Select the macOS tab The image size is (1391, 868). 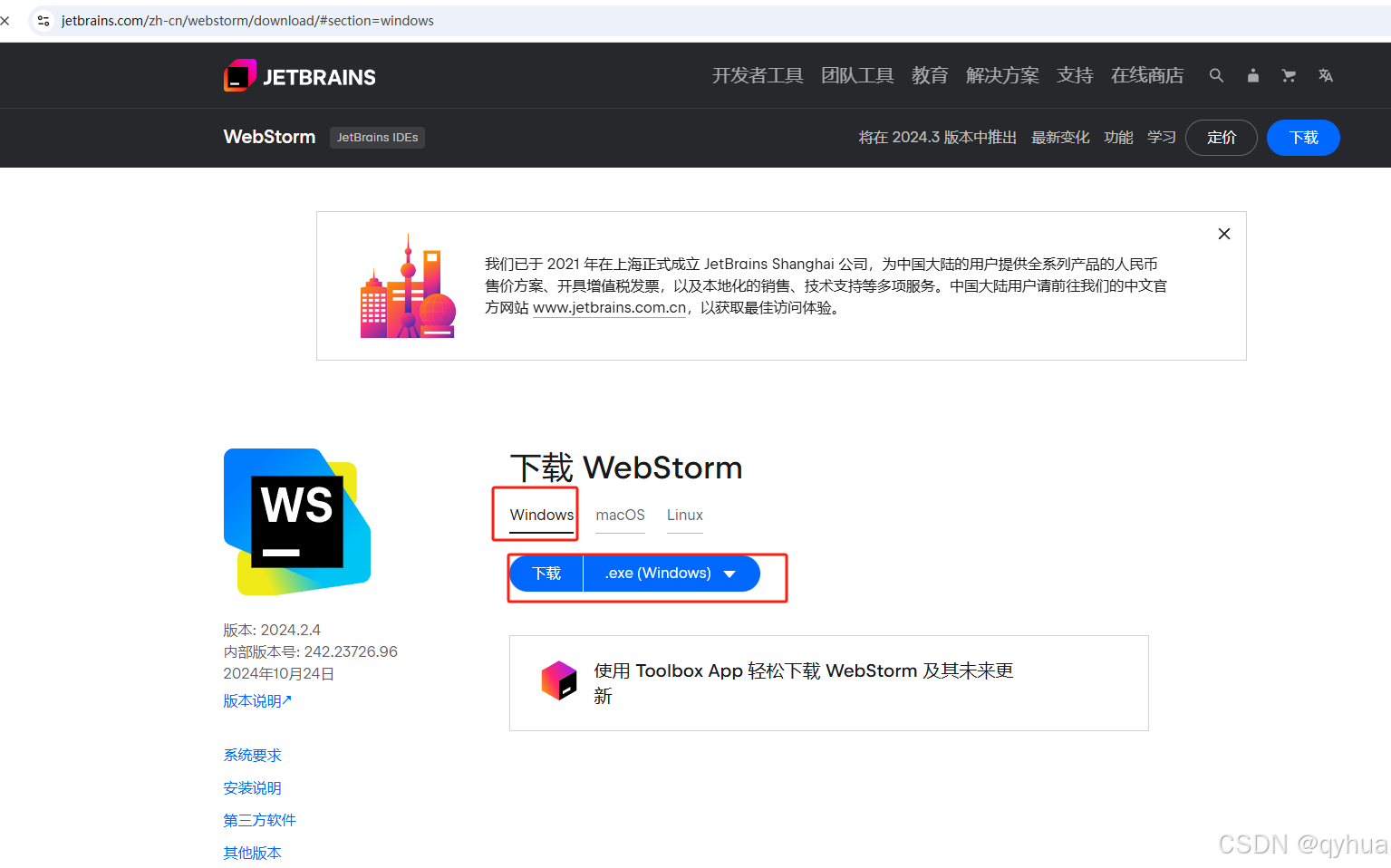(621, 516)
